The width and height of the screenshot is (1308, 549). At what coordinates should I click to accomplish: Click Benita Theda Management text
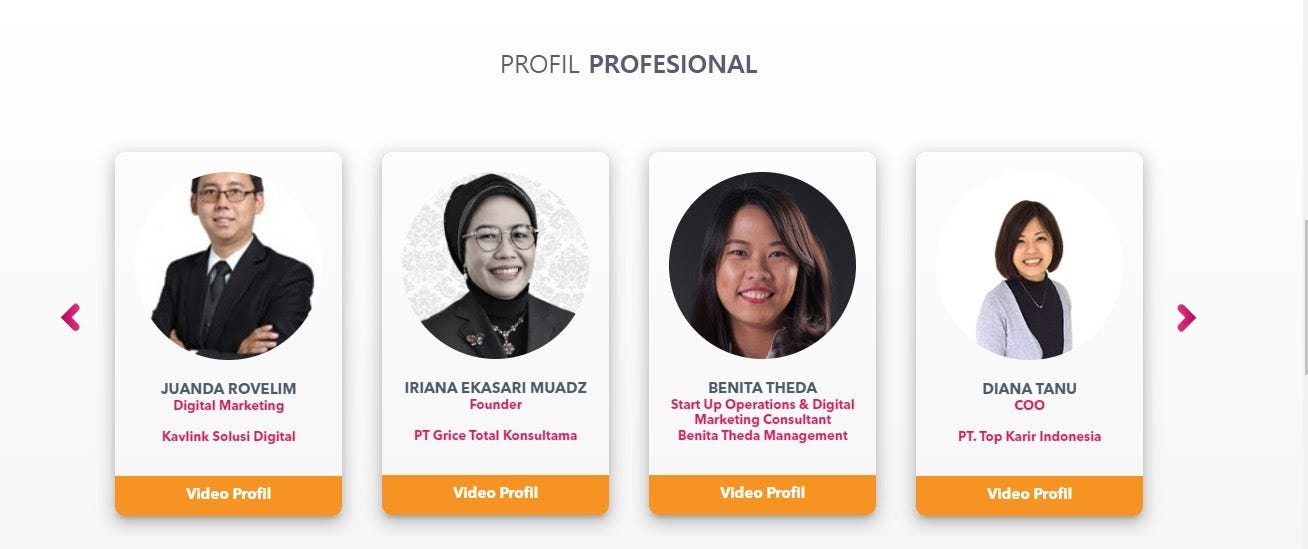tap(762, 435)
